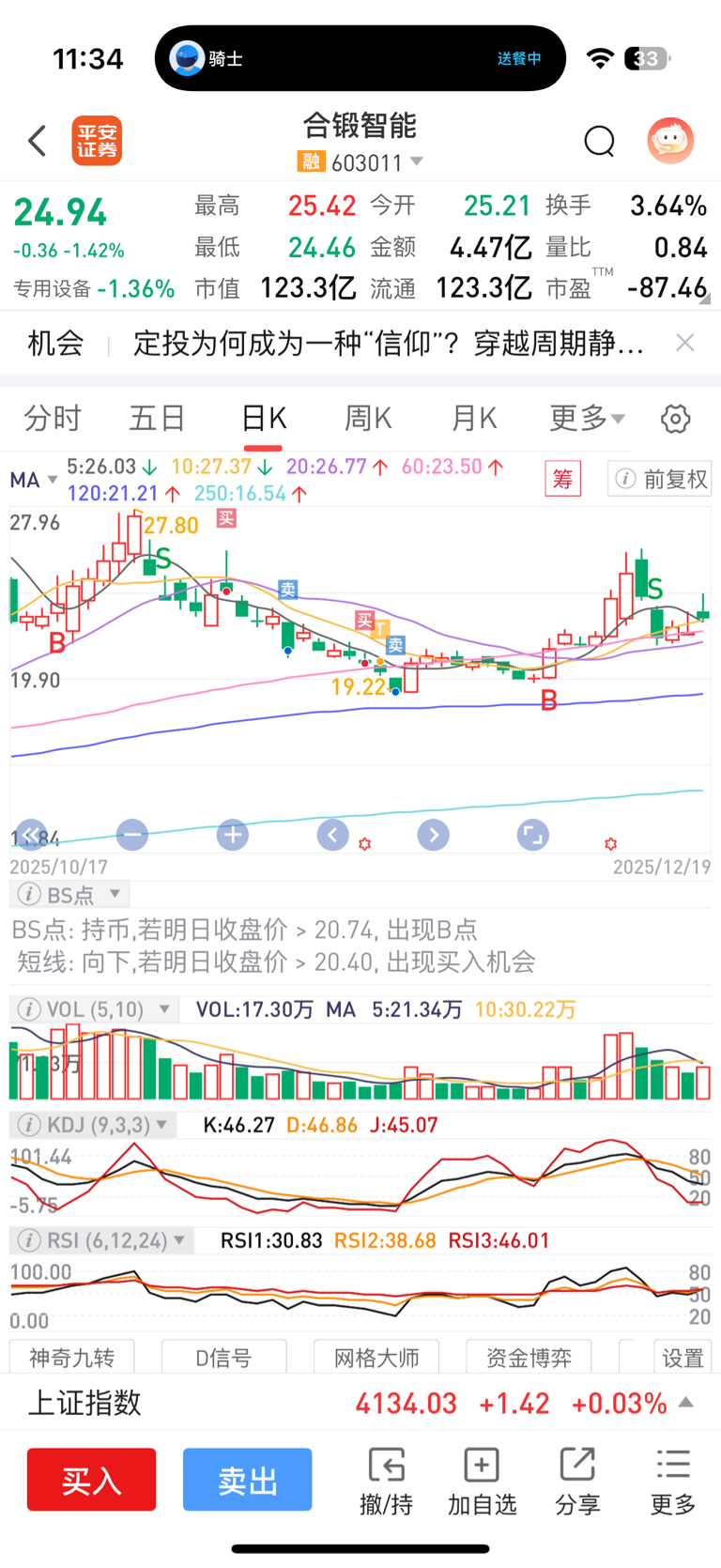Expand quote details corner triangle
721x1568 pixels.
pos(705,300)
